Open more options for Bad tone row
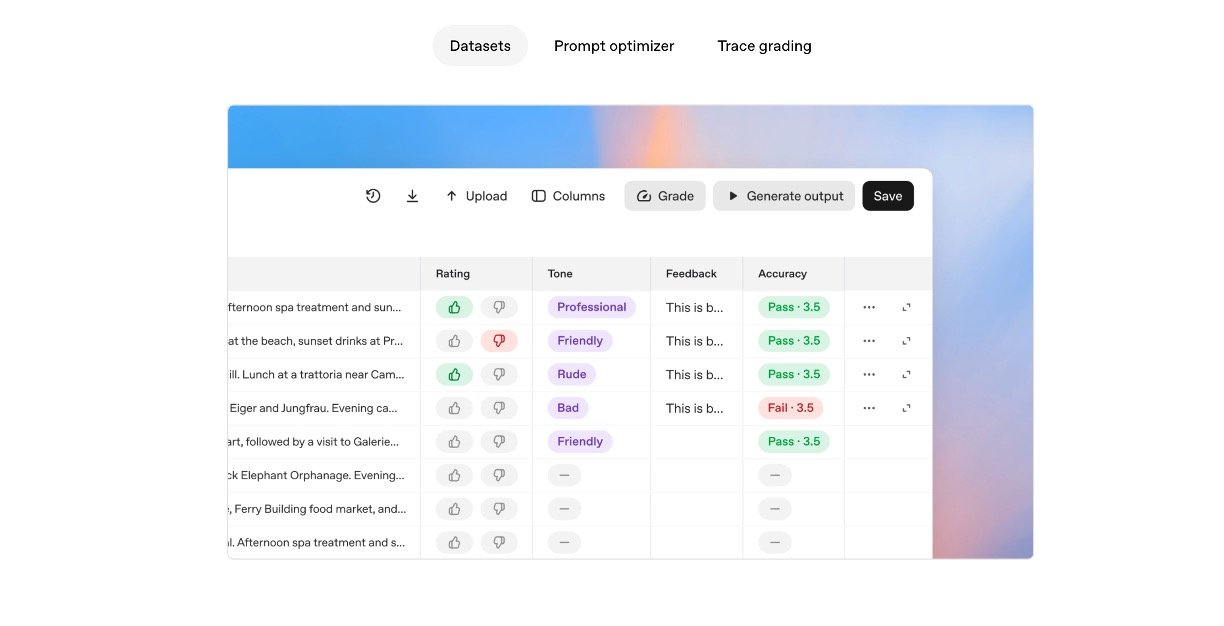 (x=869, y=408)
